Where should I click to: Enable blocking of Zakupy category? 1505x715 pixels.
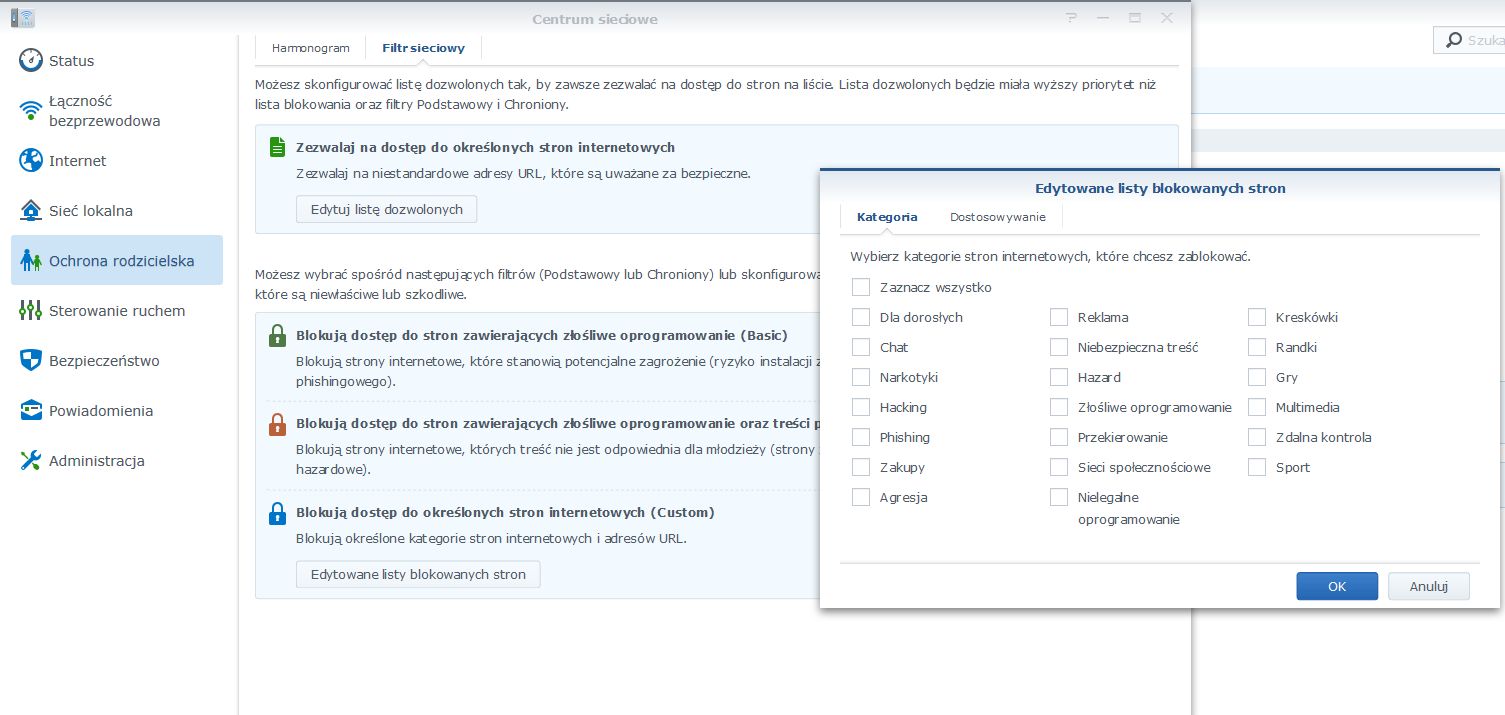pos(861,467)
